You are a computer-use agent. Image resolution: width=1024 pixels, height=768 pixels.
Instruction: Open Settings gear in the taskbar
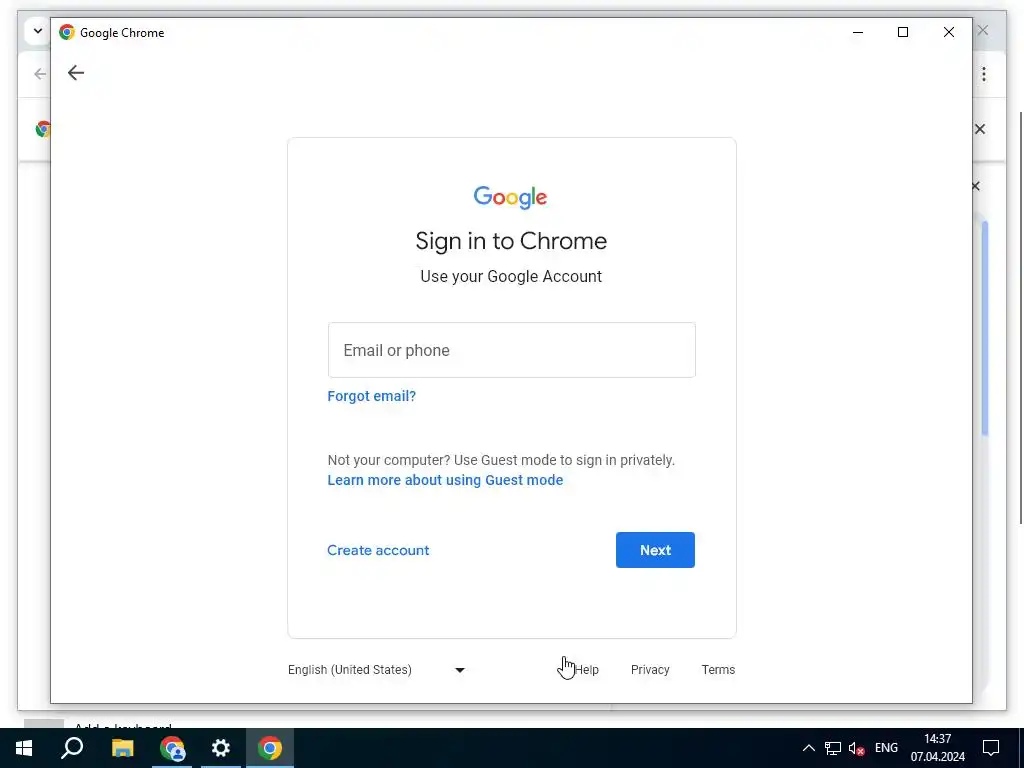(221, 748)
